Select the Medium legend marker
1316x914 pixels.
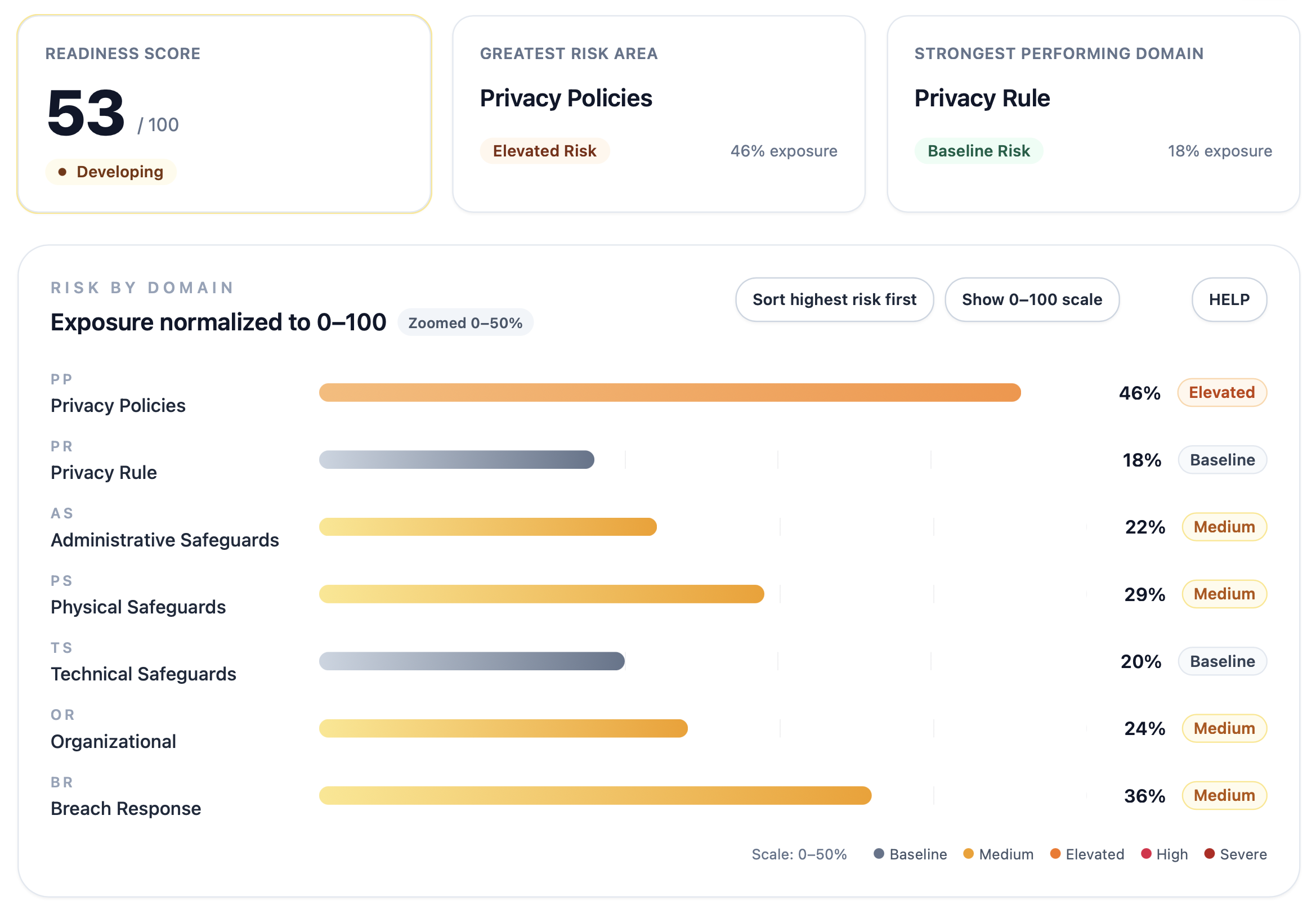pyautogui.click(x=968, y=854)
